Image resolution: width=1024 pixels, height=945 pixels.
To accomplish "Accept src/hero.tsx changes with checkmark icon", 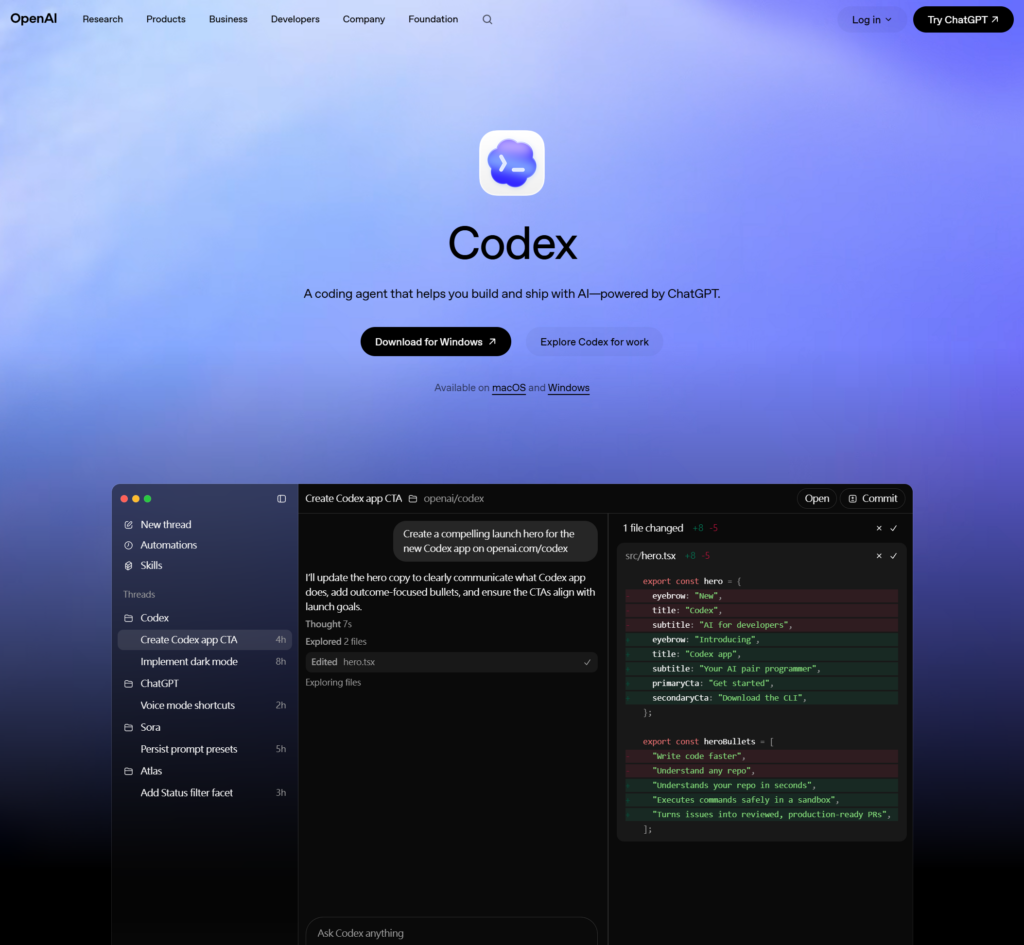I will [x=893, y=556].
